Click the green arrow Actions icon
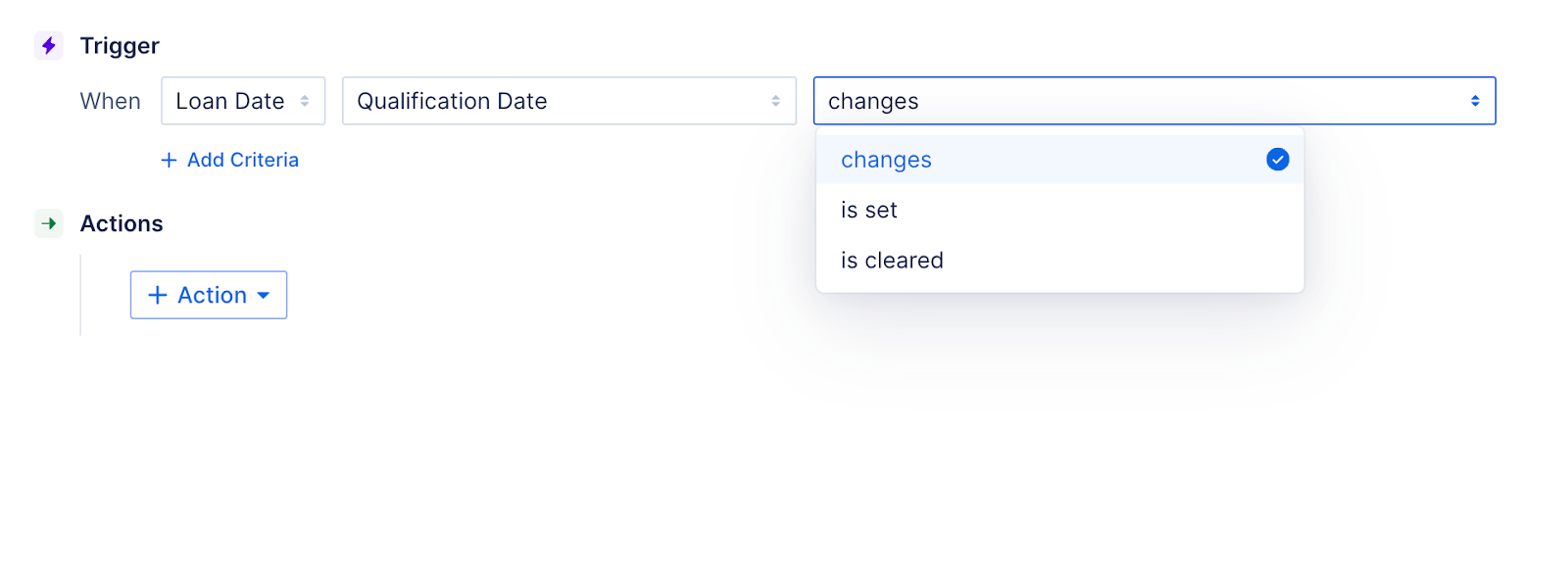 click(x=49, y=223)
